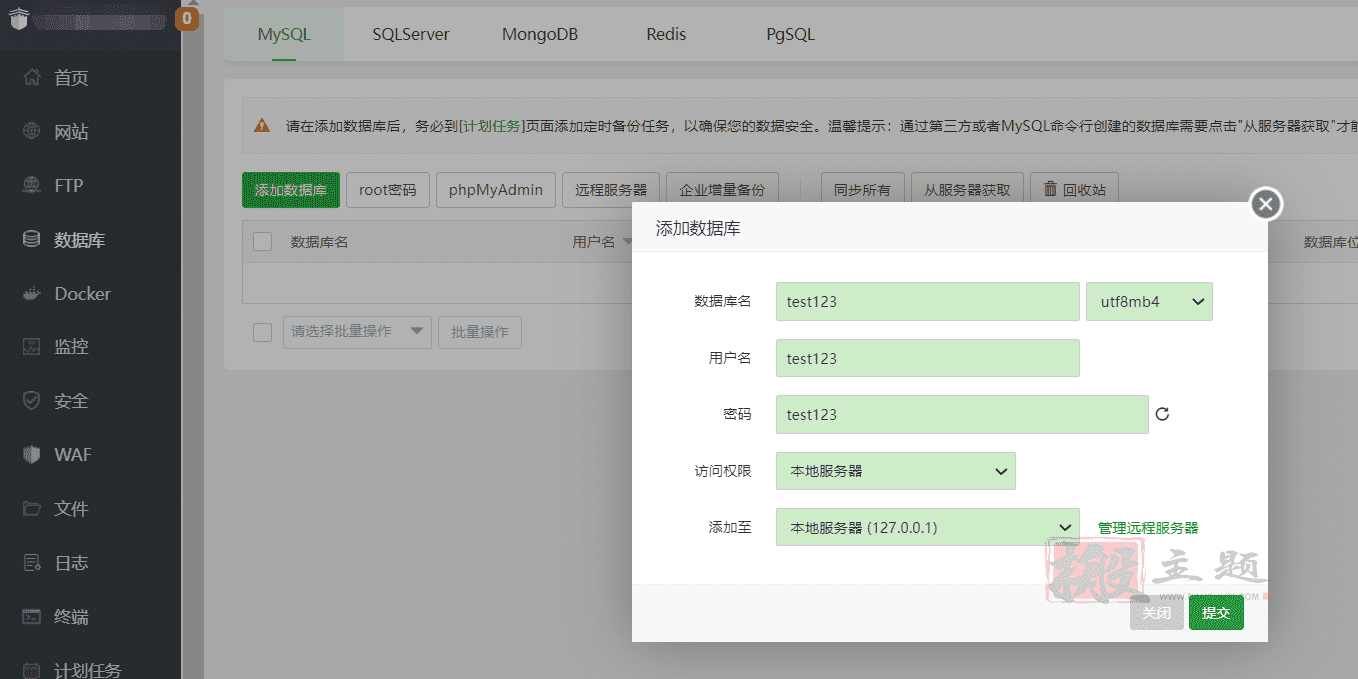This screenshot has width=1358, height=679.
Task: Click the 监控 monitor icon in sidebar
Action: pos(32,347)
